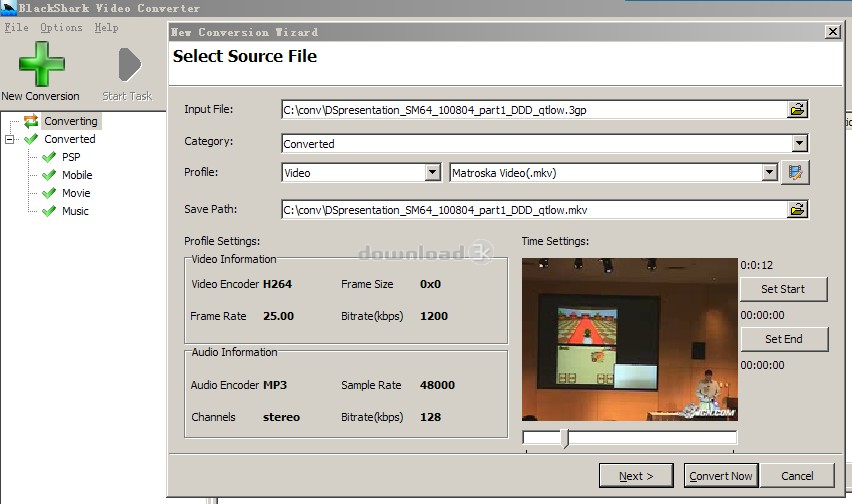Click the green check icon beside Converted
This screenshot has width=852, height=504.
(31, 139)
